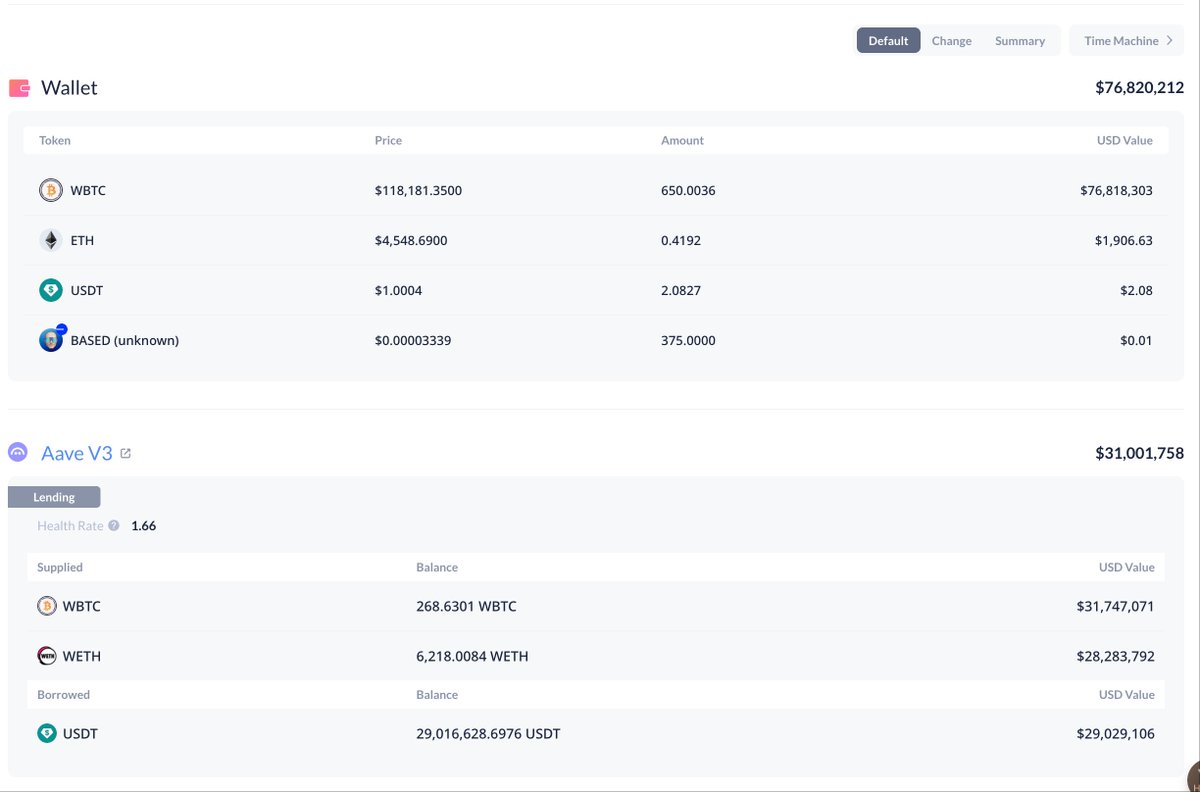This screenshot has height=792, width=1200.
Task: Click the Health Rate value 1.66
Action: click(144, 526)
